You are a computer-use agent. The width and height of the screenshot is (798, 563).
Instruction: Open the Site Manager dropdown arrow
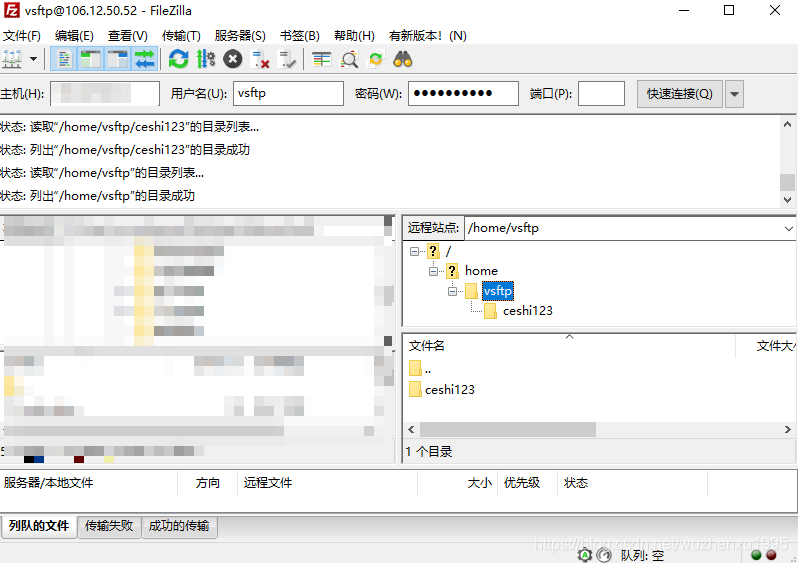click(34, 59)
